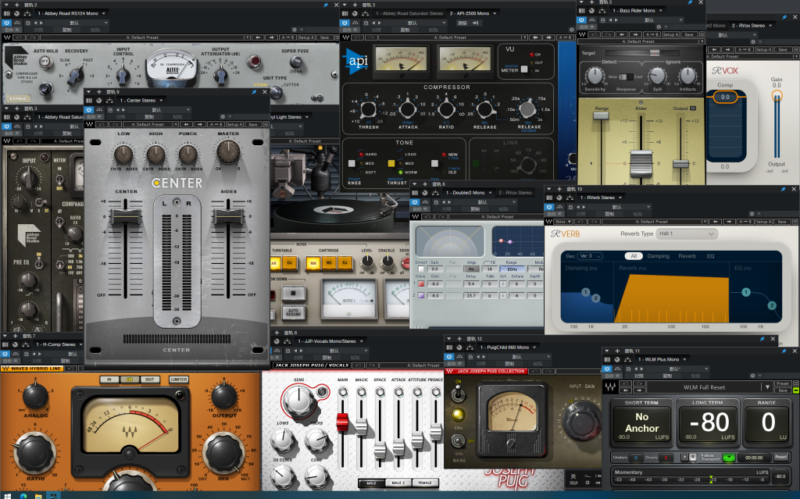Click the Comp value field in RVox
This screenshot has height=499, width=800.
click(725, 99)
